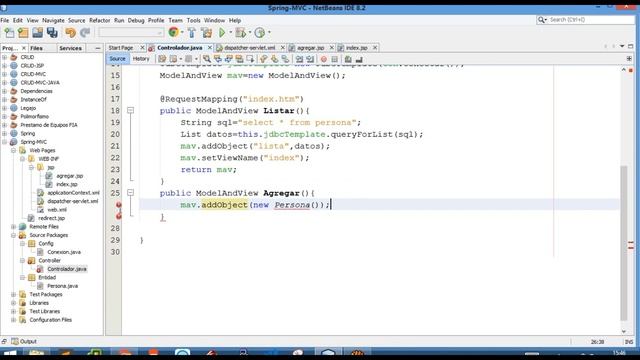
Task: Switch to the agregar.jsp editor tab
Action: point(310,48)
